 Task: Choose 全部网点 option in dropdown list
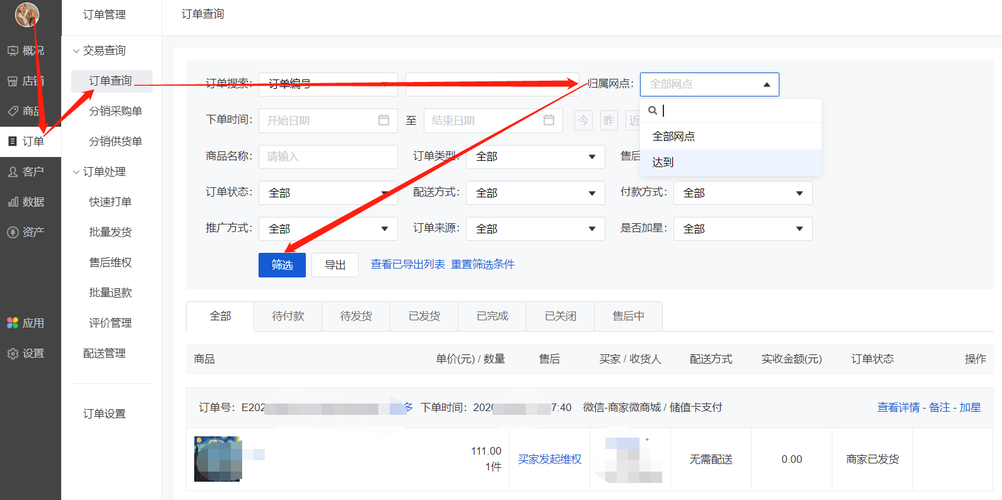coord(730,136)
